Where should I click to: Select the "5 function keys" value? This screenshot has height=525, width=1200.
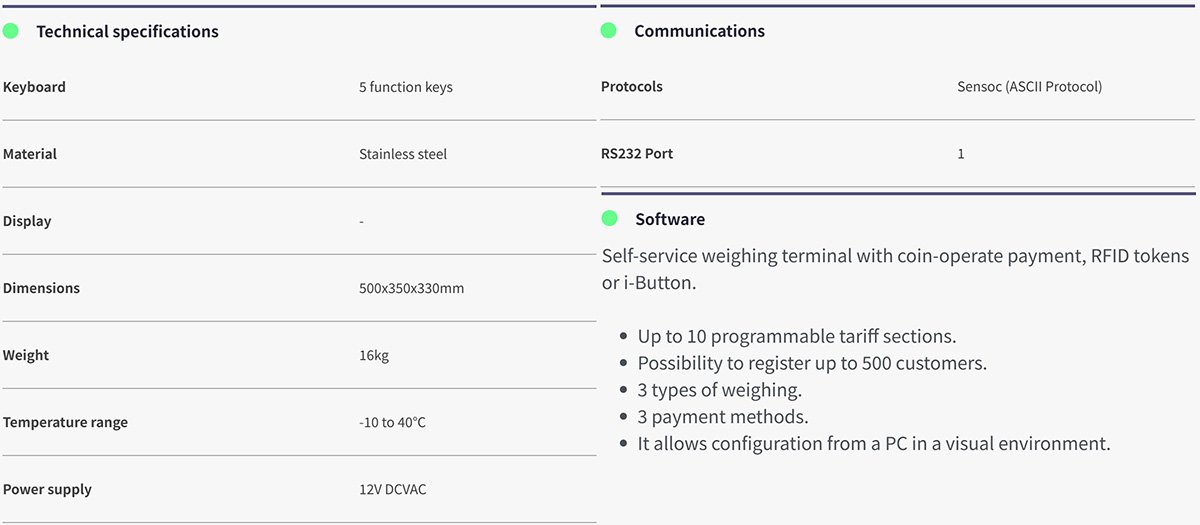[405, 87]
